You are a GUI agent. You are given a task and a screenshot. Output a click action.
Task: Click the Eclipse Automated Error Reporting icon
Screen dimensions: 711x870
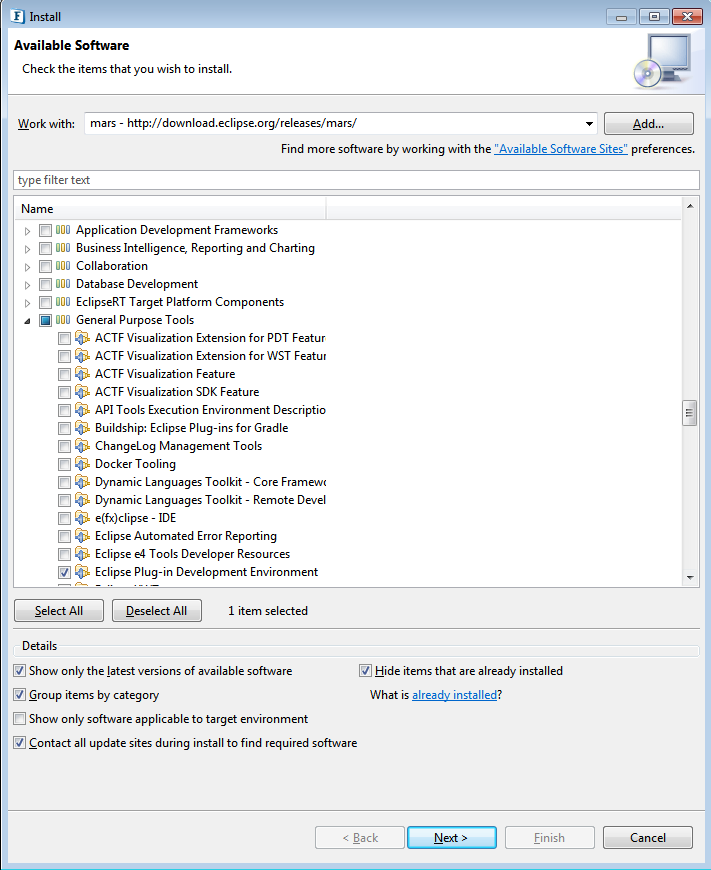pos(82,536)
